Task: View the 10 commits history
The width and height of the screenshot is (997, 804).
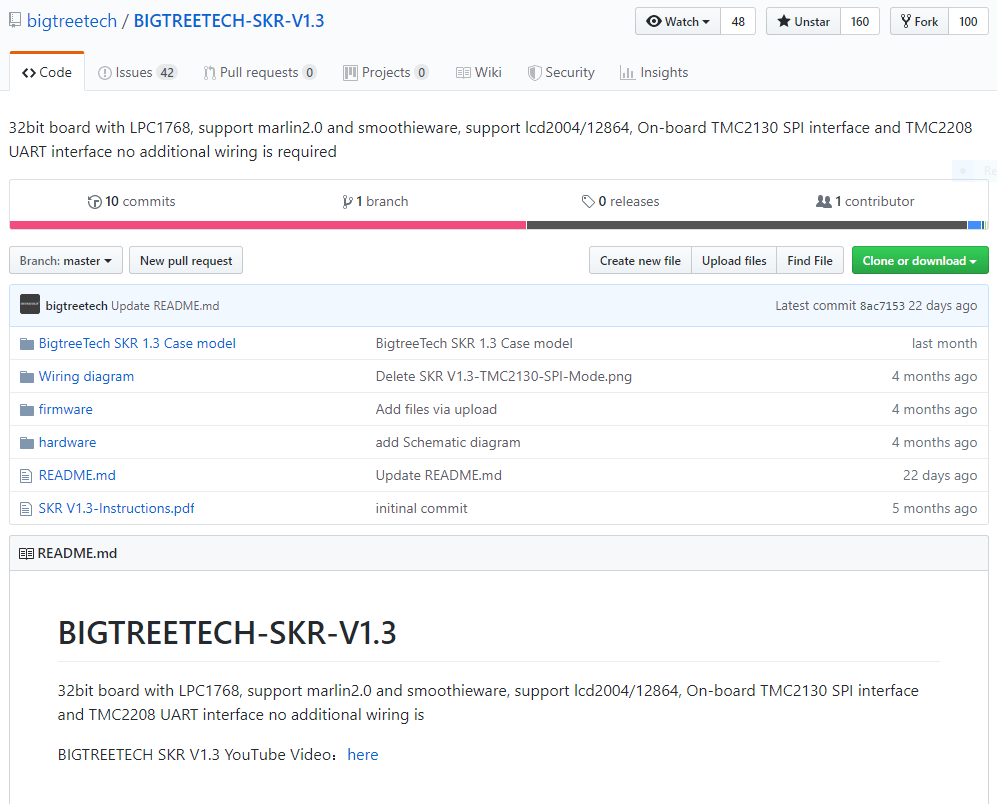Action: [x=132, y=202]
